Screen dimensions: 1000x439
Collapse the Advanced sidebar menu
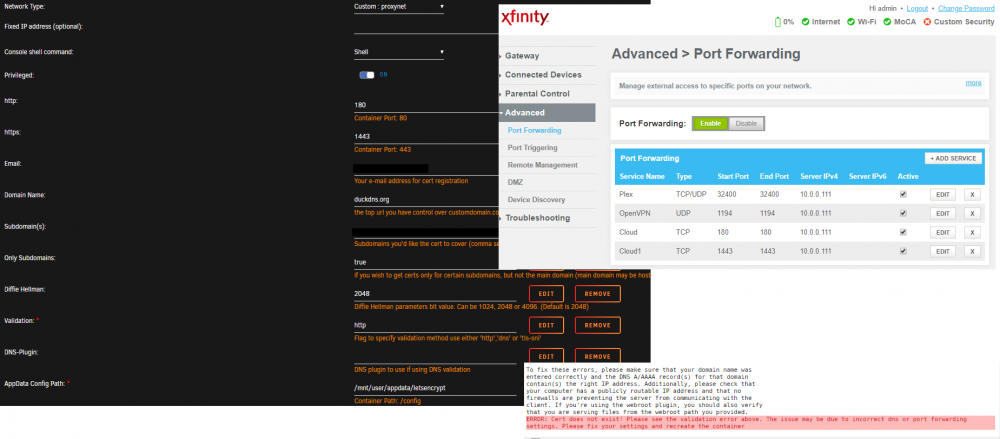click(547, 112)
